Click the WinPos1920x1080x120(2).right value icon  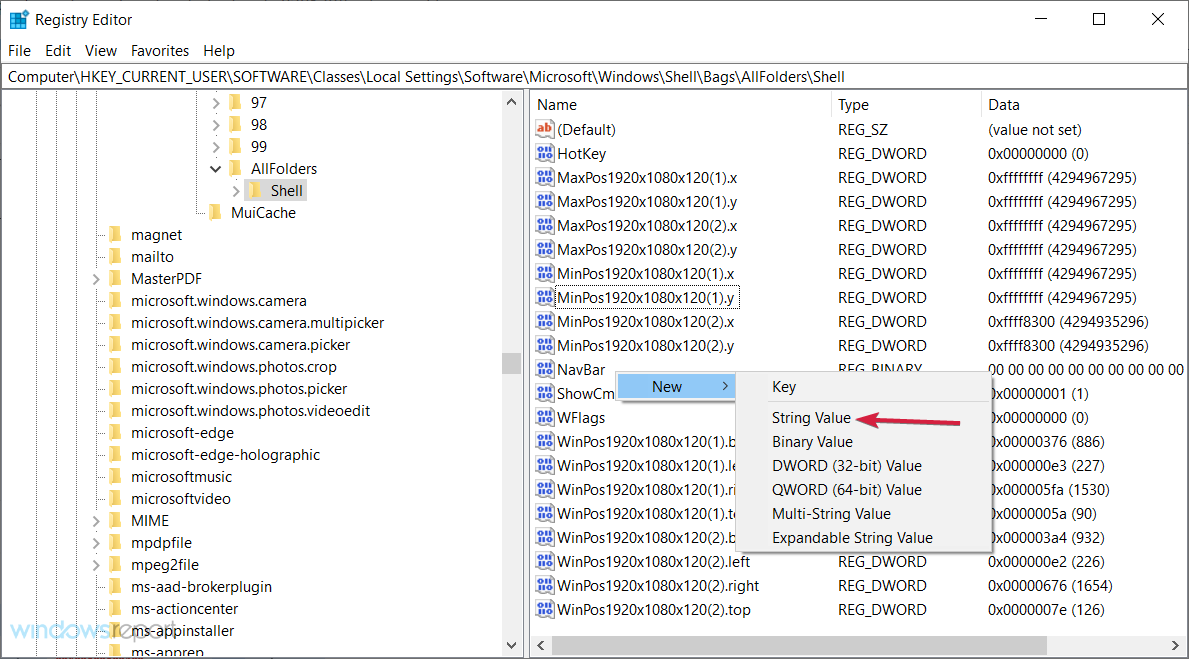pos(544,585)
